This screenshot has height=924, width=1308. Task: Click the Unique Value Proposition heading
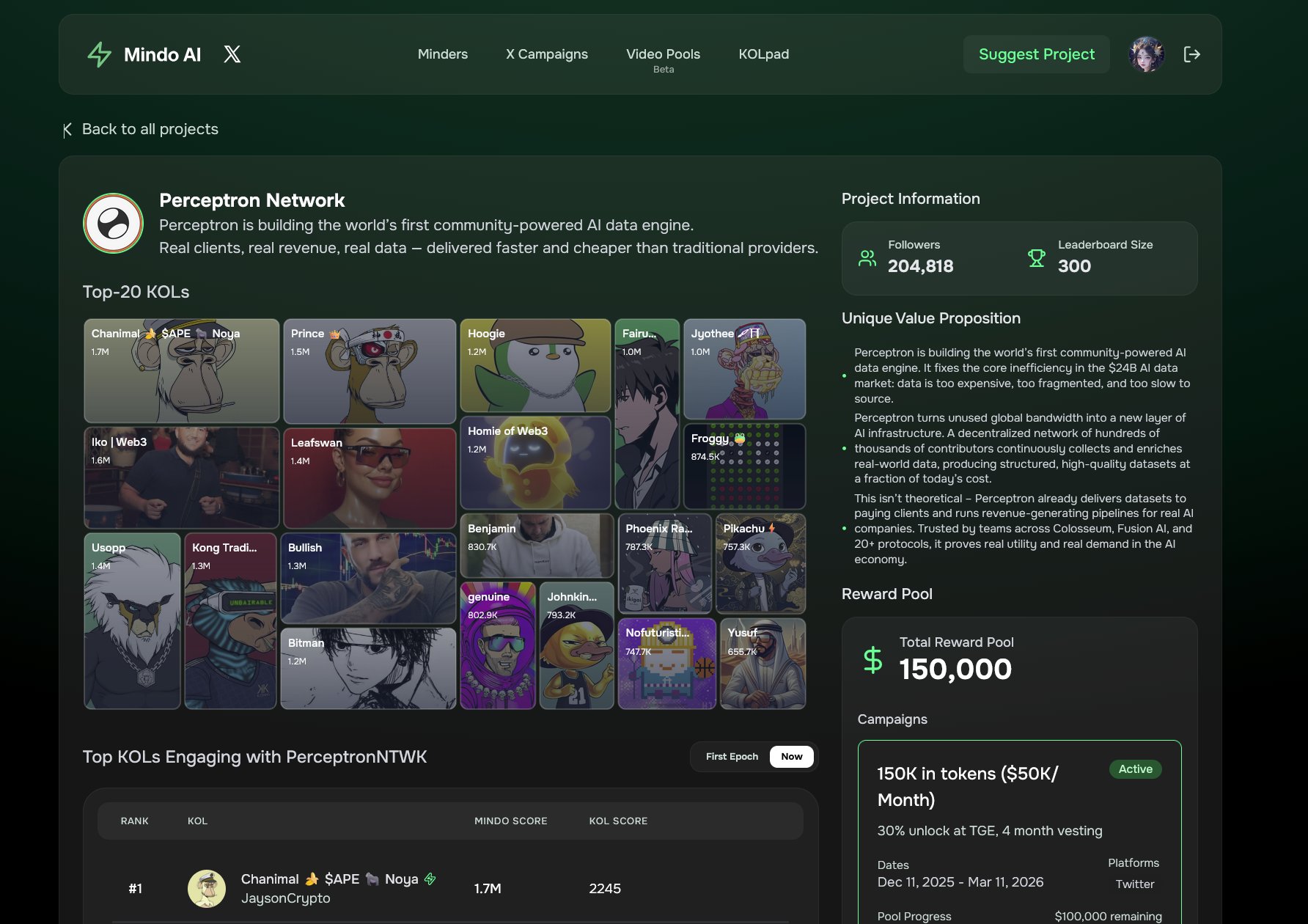click(x=931, y=318)
